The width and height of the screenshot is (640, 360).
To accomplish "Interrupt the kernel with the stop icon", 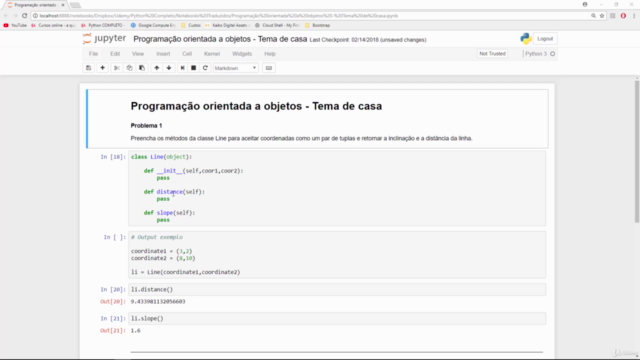I will [193, 68].
